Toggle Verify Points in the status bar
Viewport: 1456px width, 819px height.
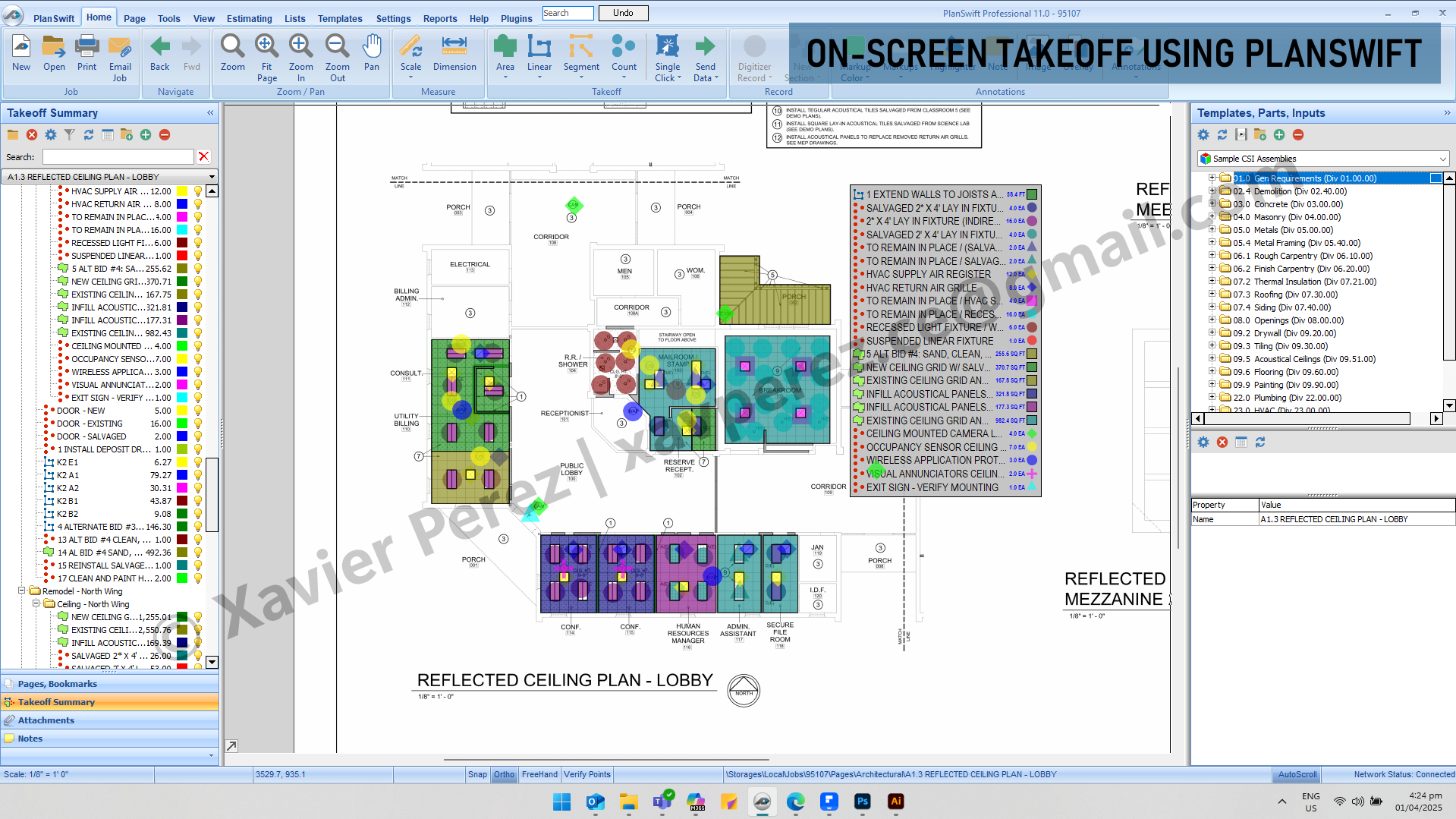pos(587,774)
